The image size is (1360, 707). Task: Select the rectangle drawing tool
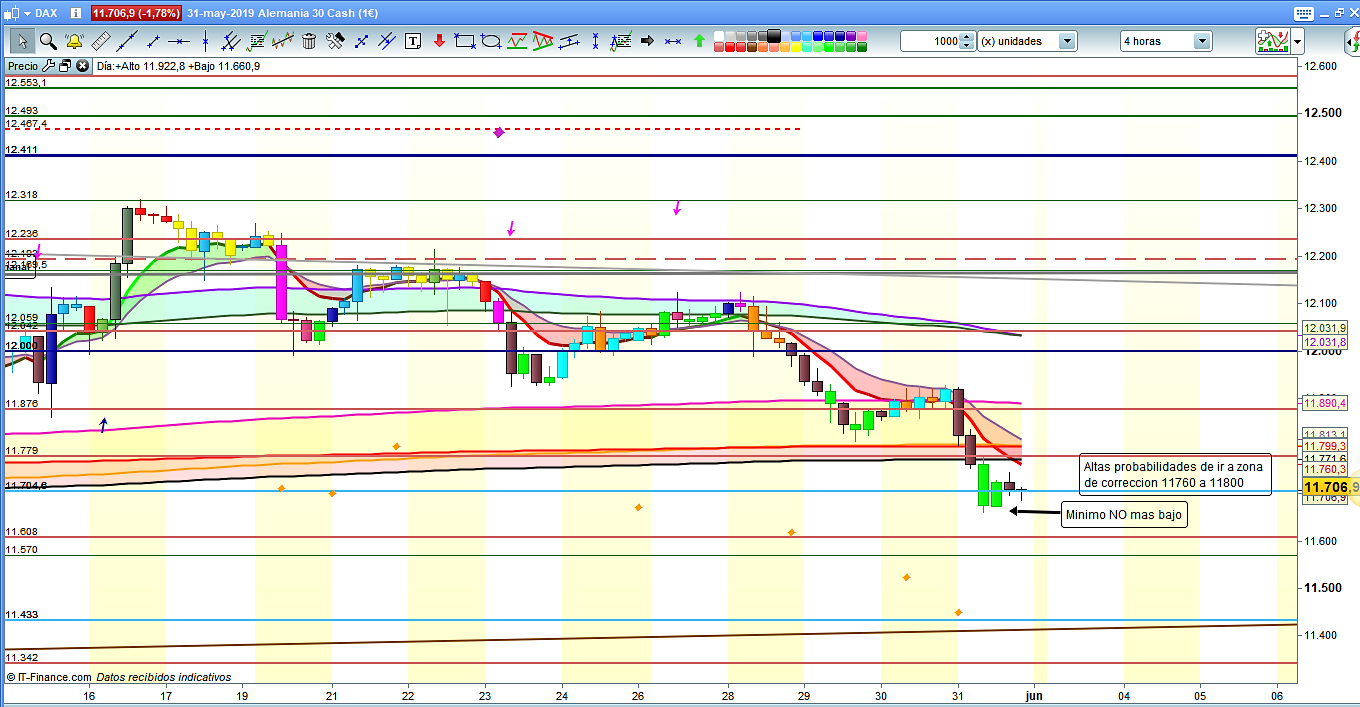click(464, 41)
